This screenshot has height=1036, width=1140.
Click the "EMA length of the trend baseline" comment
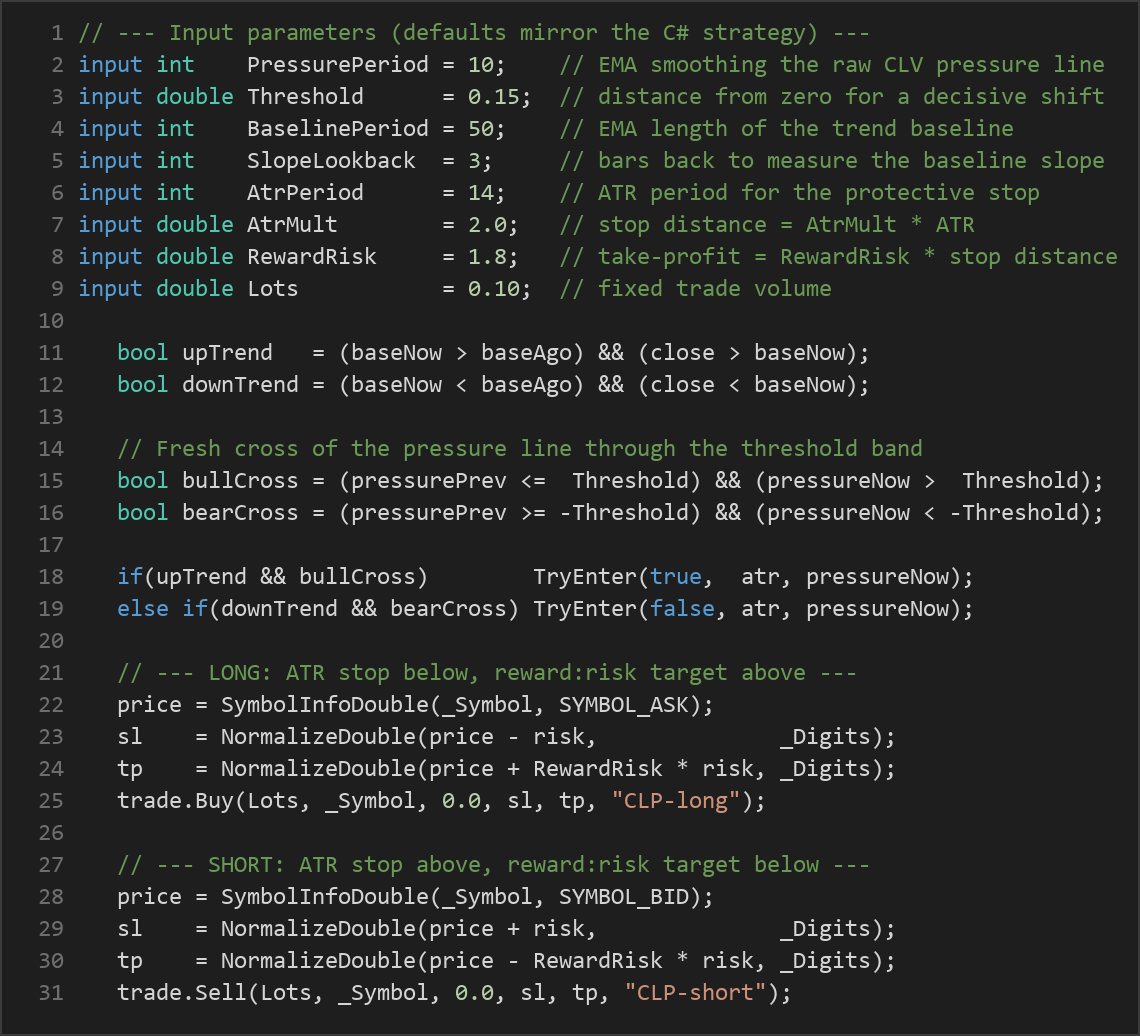pyautogui.click(x=787, y=129)
